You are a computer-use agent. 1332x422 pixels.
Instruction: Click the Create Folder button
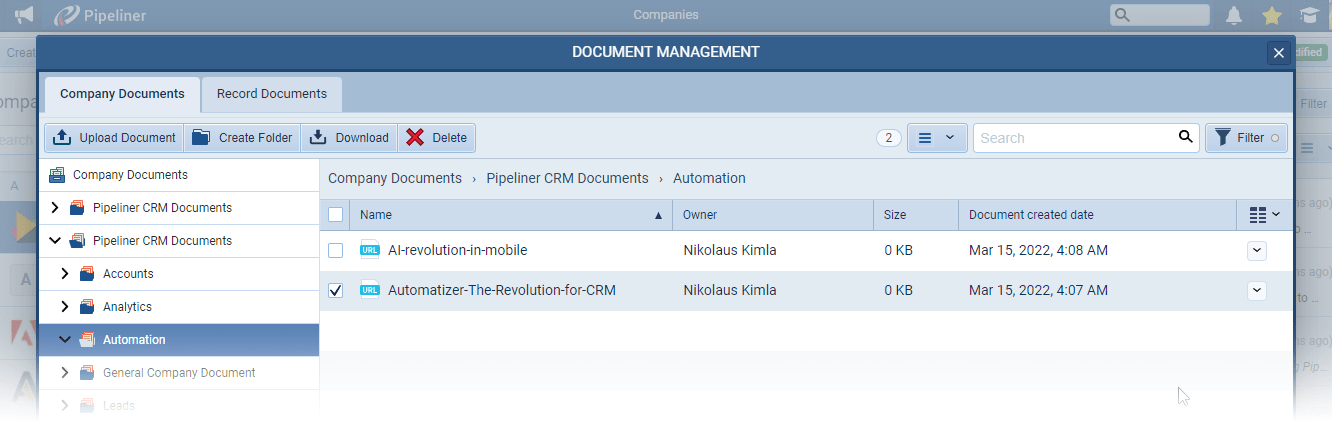pos(243,138)
